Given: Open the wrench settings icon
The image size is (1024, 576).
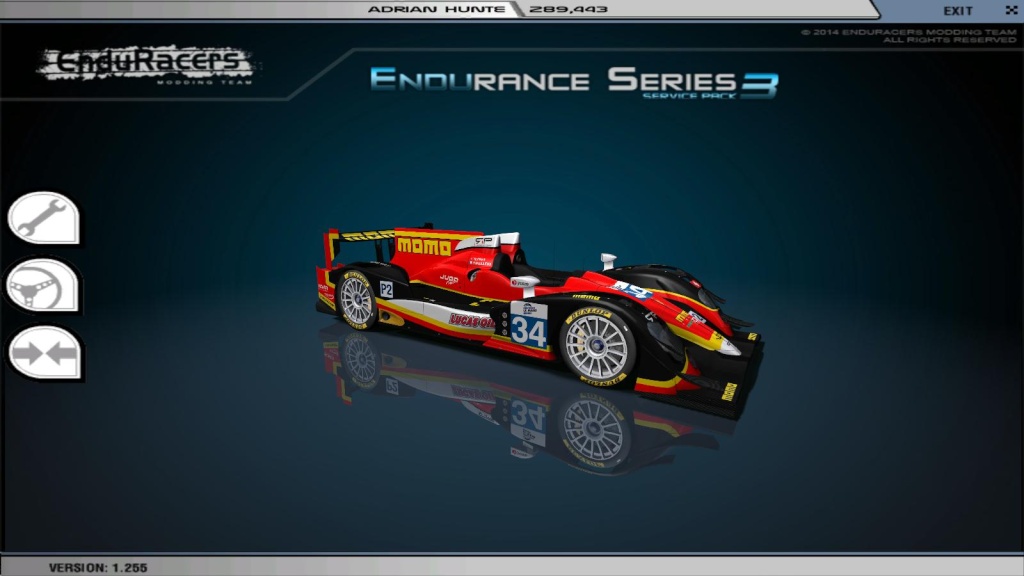Looking at the screenshot, I should (44, 218).
